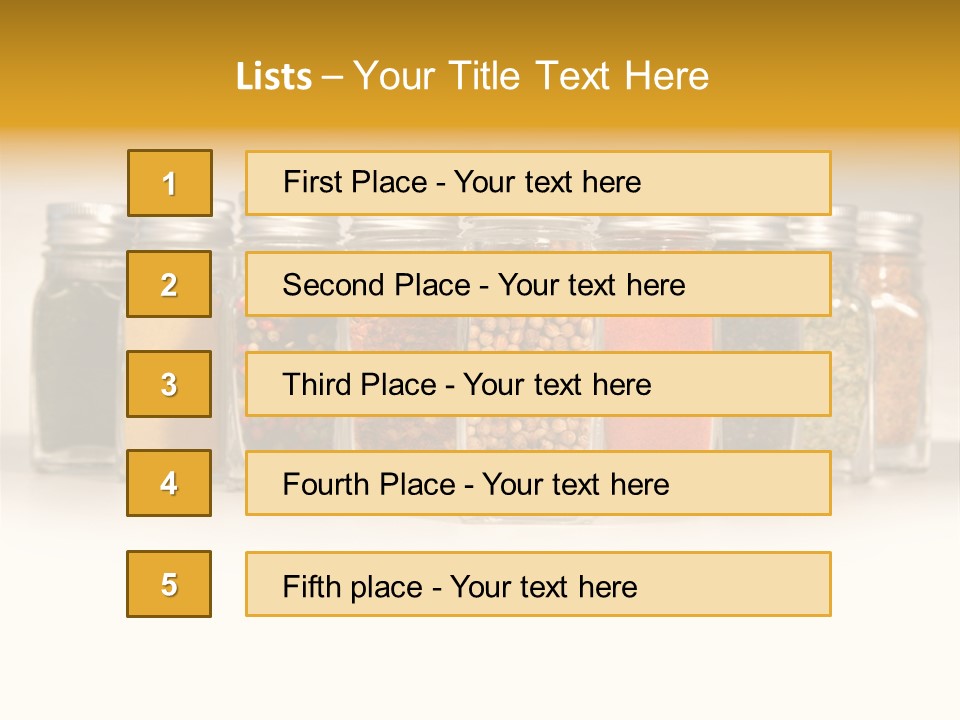This screenshot has height=720, width=960.
Task: Select the number 4 square
Action: [x=169, y=483]
